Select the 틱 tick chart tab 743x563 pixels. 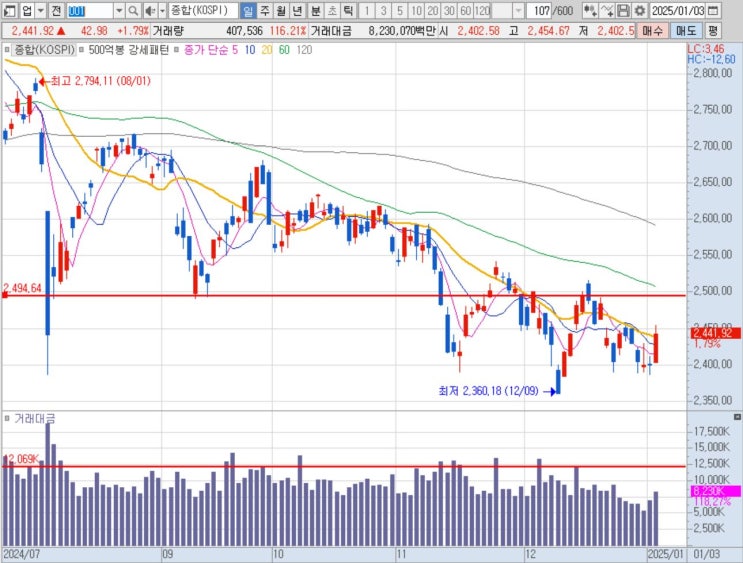(x=349, y=10)
